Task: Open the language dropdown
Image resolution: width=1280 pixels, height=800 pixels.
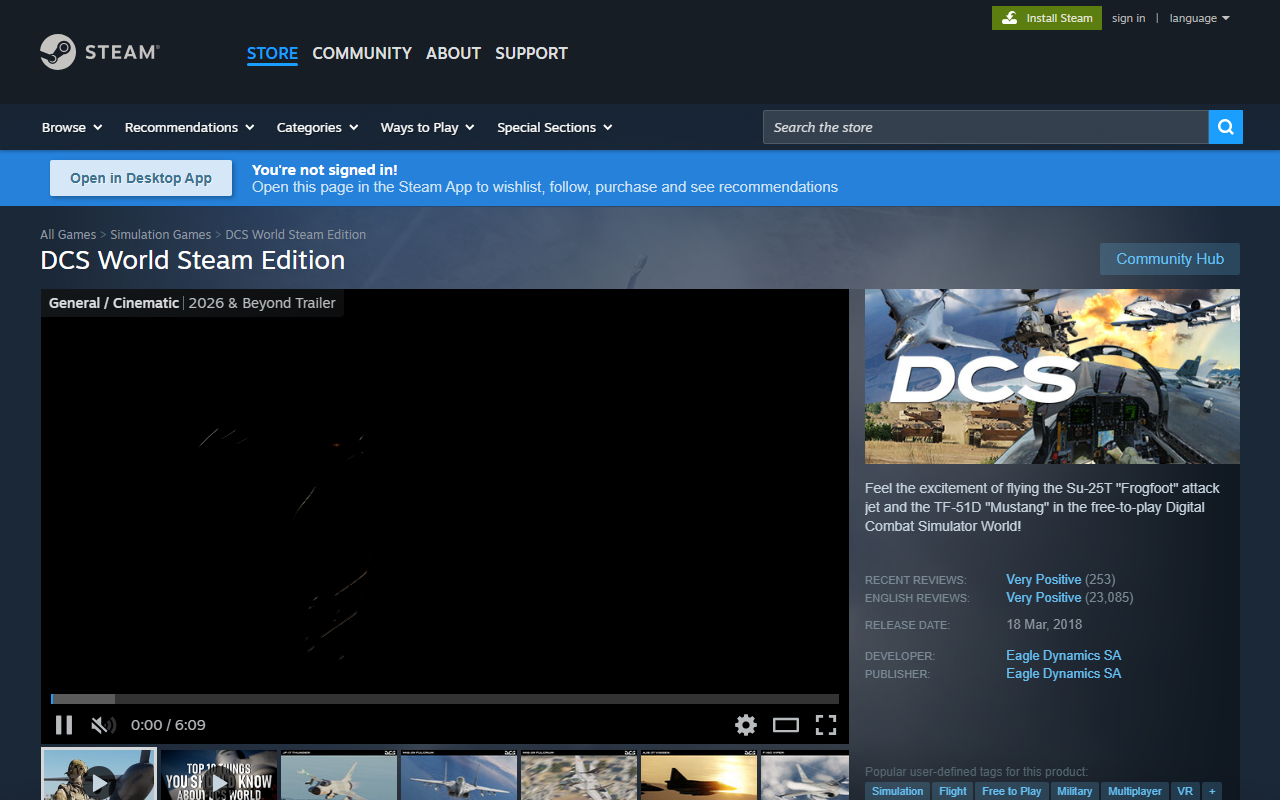Action: [1199, 18]
